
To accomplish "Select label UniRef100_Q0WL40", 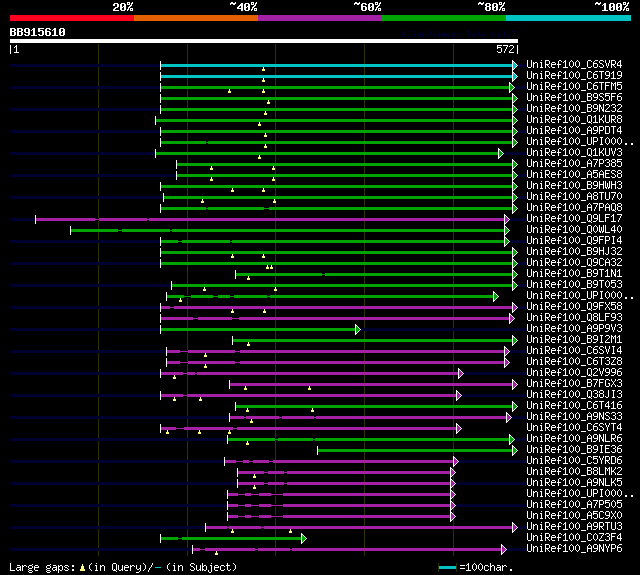I will 574,230.
